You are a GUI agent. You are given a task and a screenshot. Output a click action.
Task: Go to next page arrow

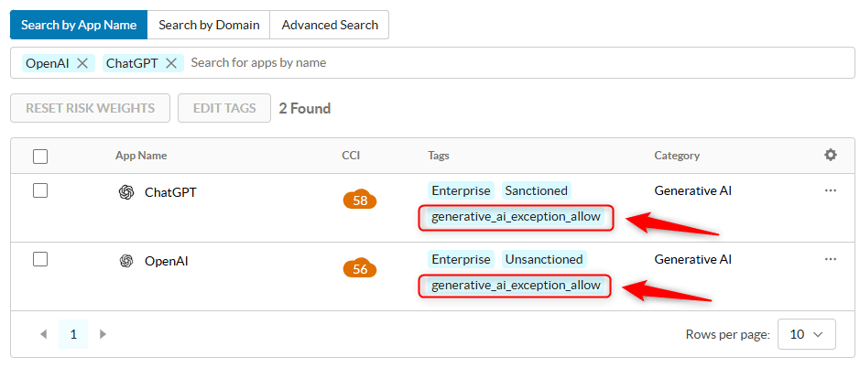103,334
